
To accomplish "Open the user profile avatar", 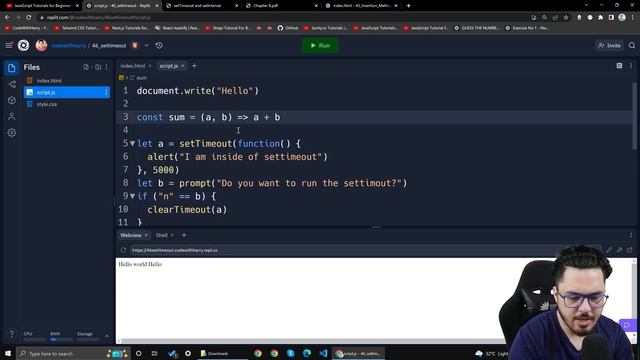I will pos(41,45).
